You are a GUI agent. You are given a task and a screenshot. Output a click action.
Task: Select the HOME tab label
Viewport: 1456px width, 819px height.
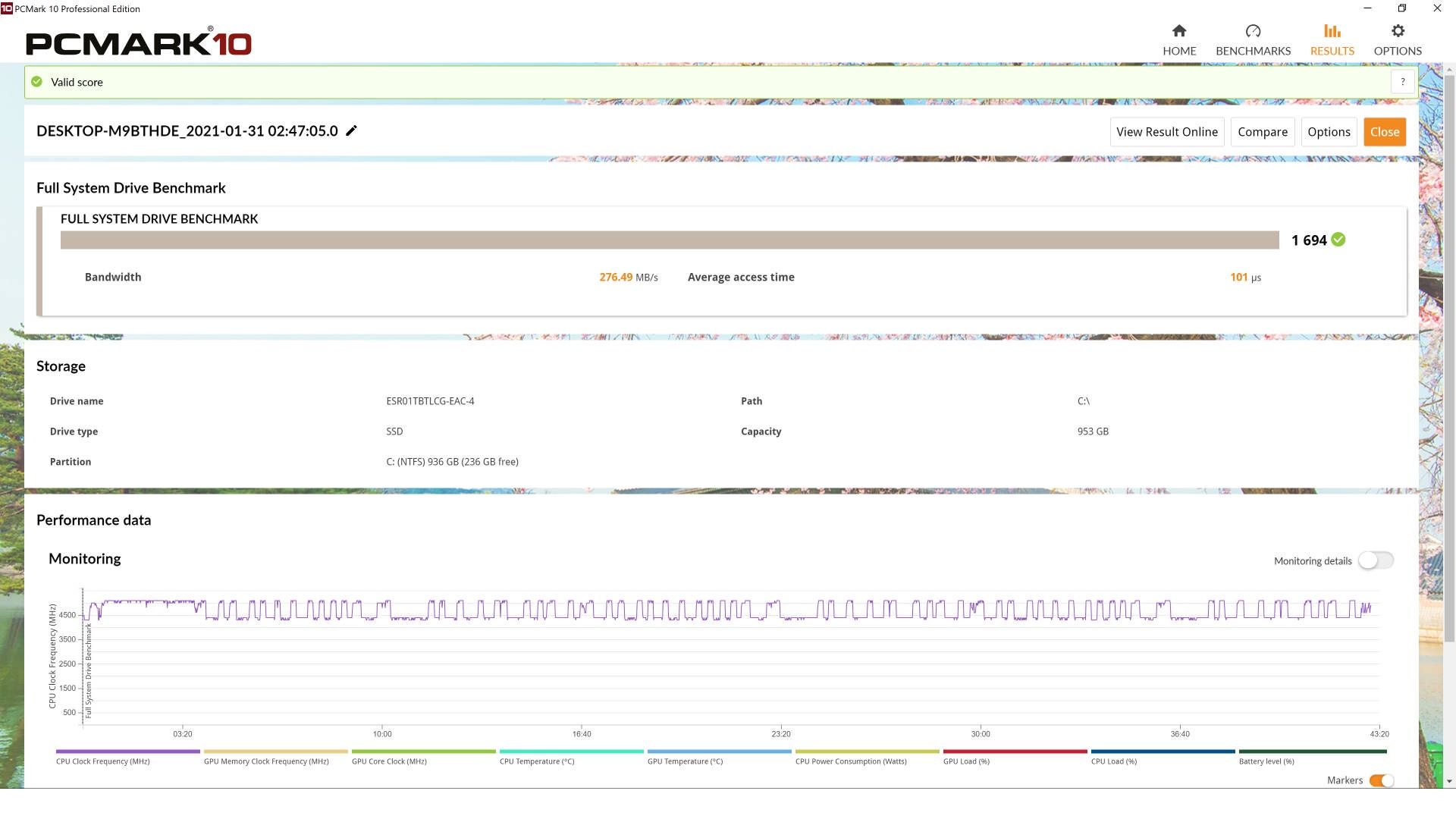(1179, 51)
